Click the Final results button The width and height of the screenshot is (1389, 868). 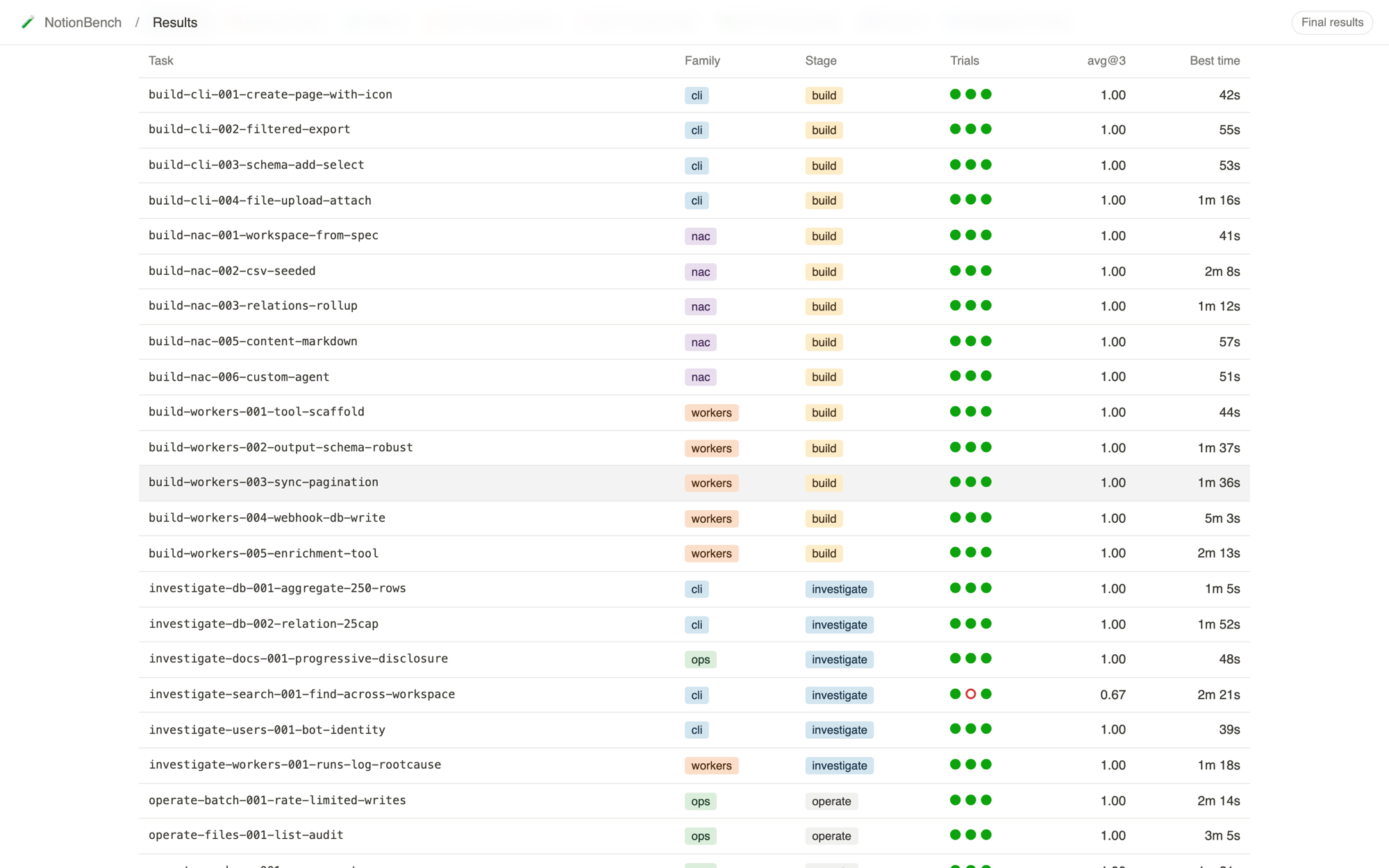1331,22
